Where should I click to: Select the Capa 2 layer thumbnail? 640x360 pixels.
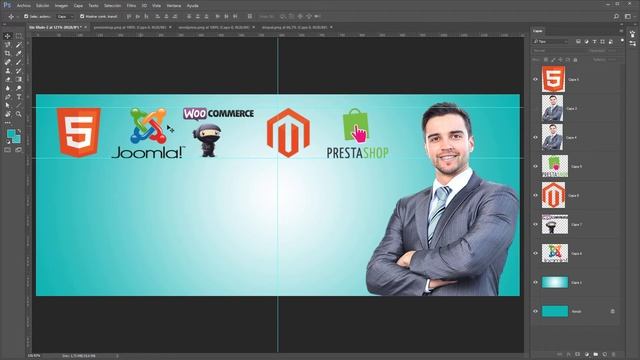552,108
